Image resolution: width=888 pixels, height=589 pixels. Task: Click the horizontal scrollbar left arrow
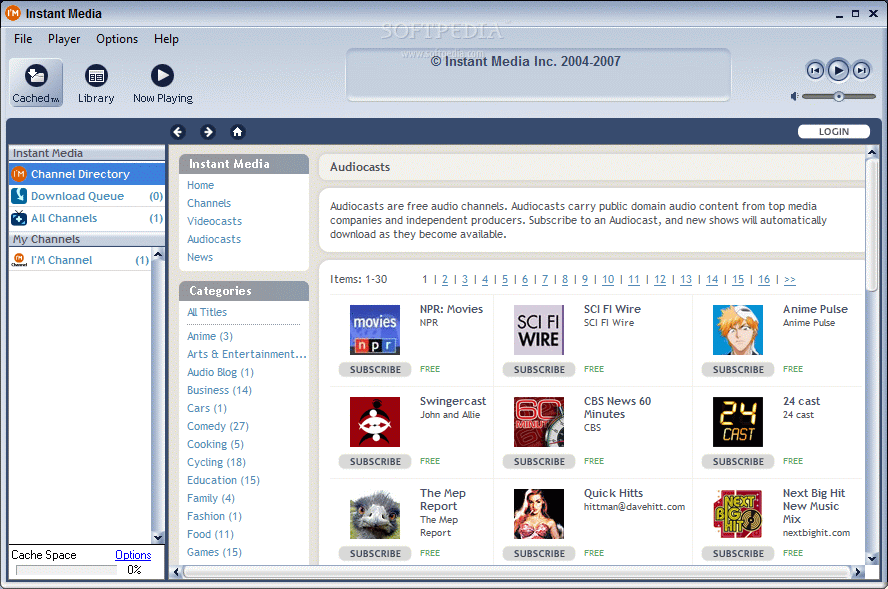(x=176, y=572)
